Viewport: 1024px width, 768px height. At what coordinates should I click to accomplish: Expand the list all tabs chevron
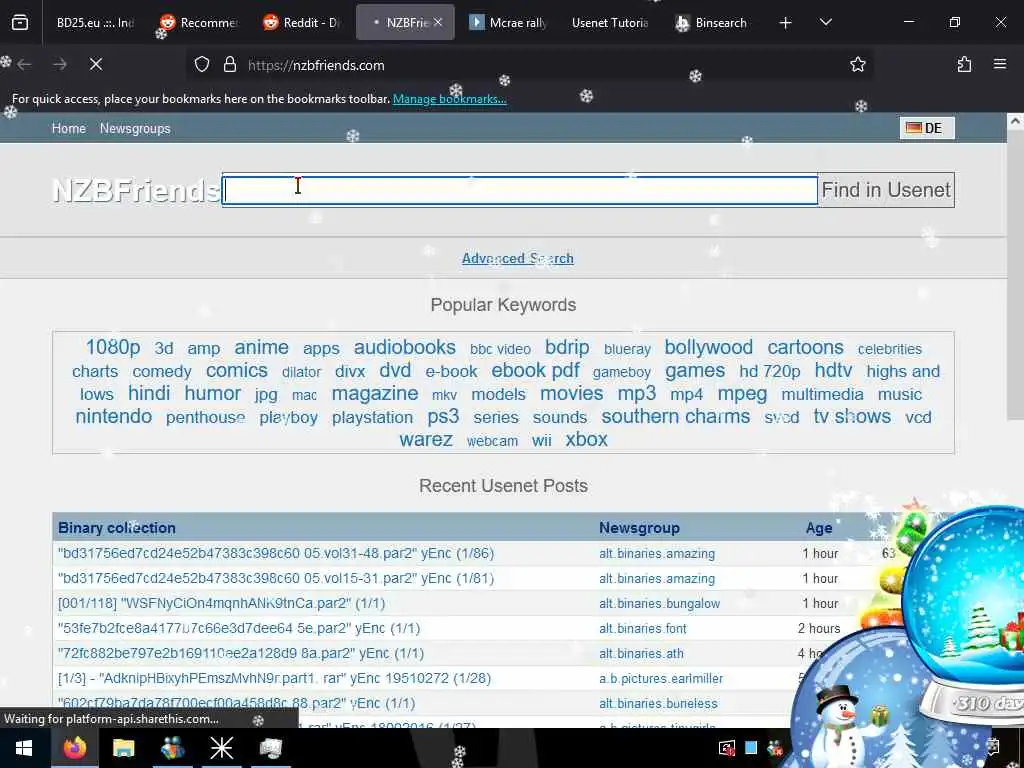click(x=825, y=22)
